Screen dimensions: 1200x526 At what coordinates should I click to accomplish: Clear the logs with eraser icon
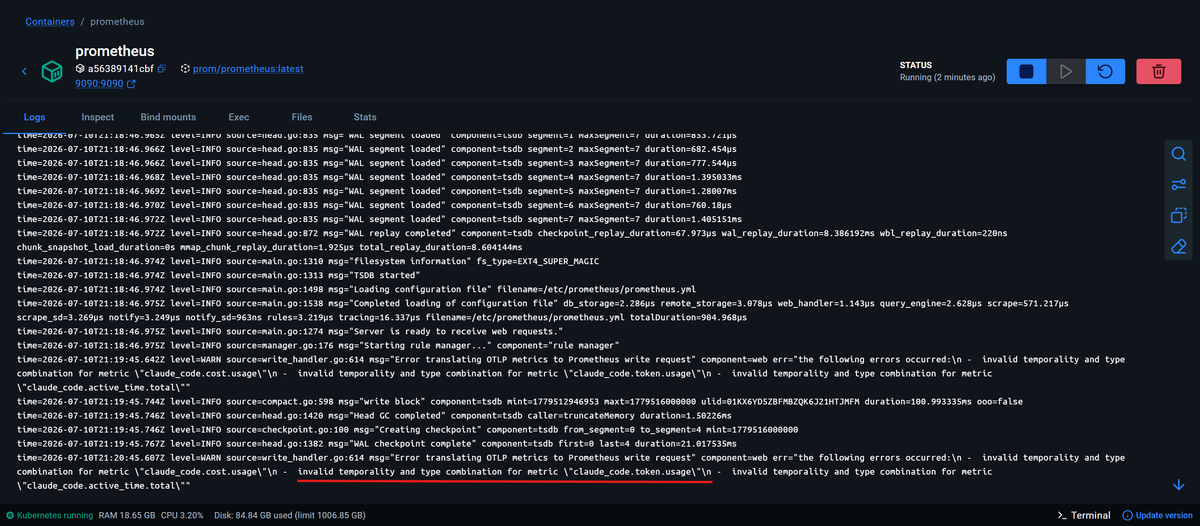(x=1179, y=246)
